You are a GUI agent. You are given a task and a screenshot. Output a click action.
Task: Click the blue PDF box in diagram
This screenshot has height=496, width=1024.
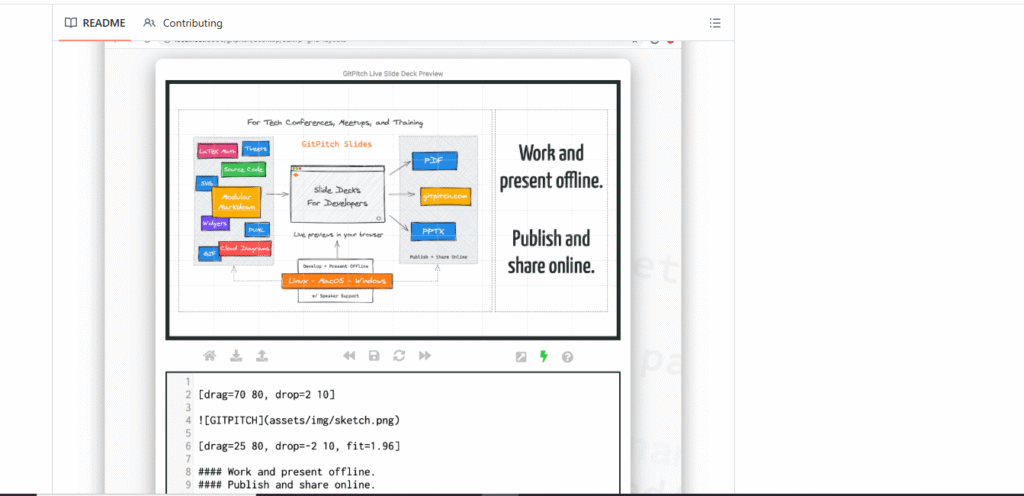(x=434, y=161)
